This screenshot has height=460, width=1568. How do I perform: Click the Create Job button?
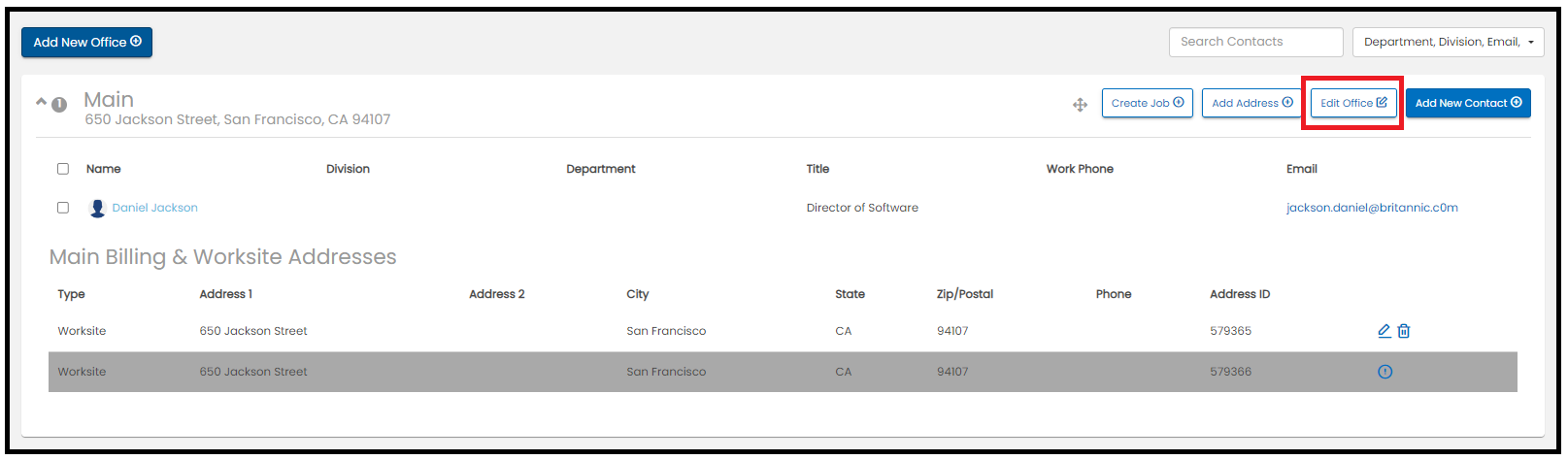click(x=1148, y=103)
